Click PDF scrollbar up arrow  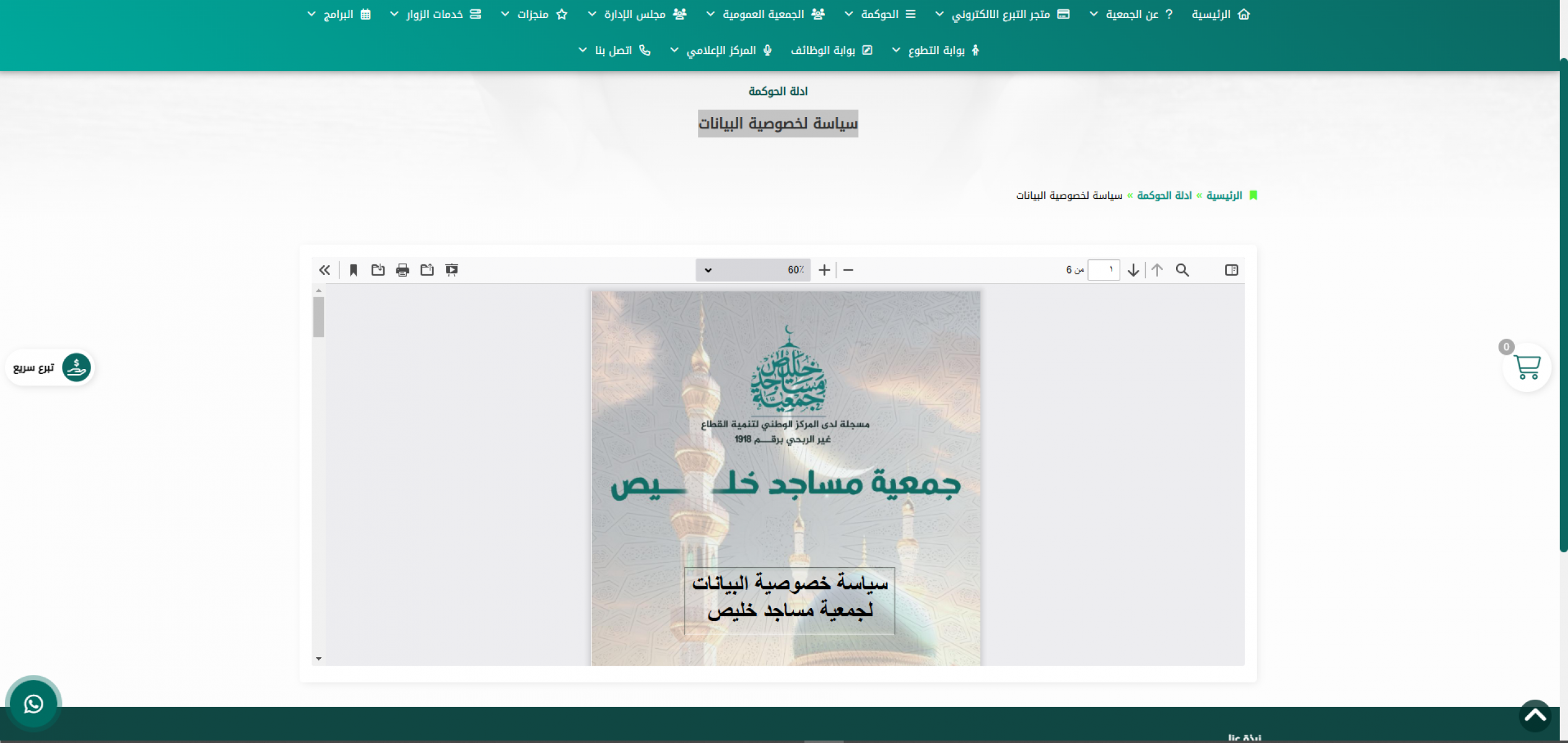319,290
